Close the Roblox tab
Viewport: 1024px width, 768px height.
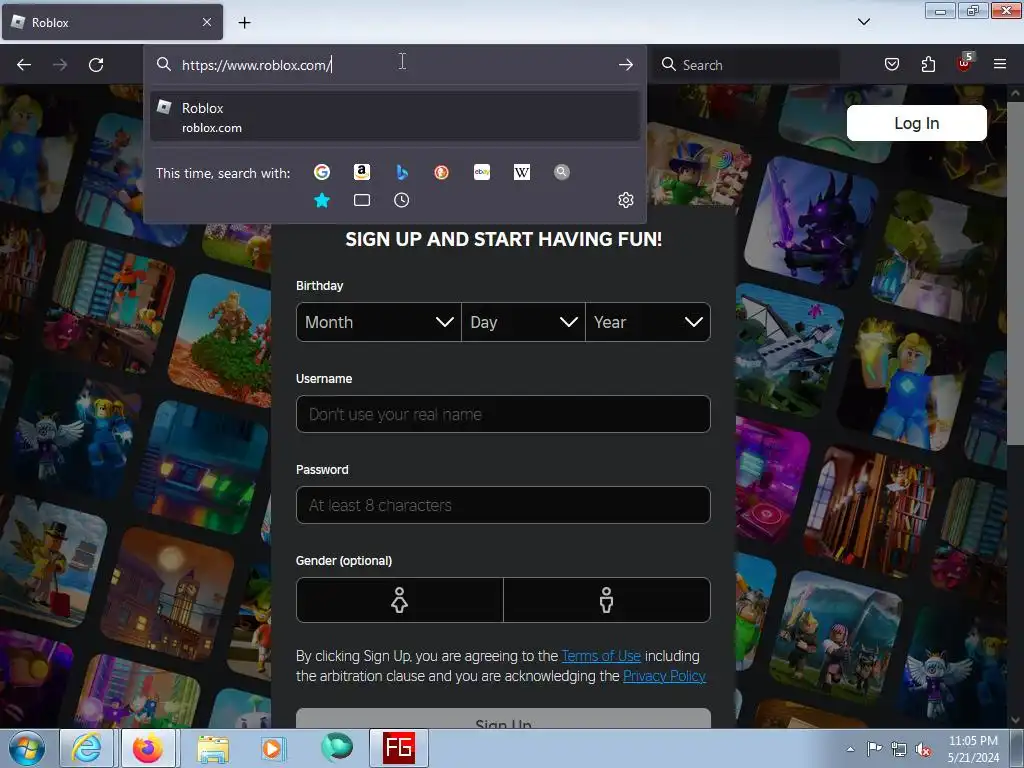tap(206, 22)
